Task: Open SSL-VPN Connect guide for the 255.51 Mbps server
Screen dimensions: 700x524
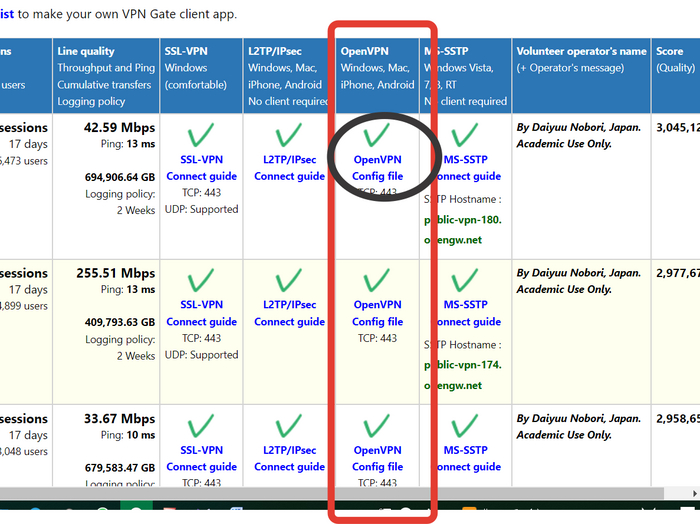Action: pos(201,313)
